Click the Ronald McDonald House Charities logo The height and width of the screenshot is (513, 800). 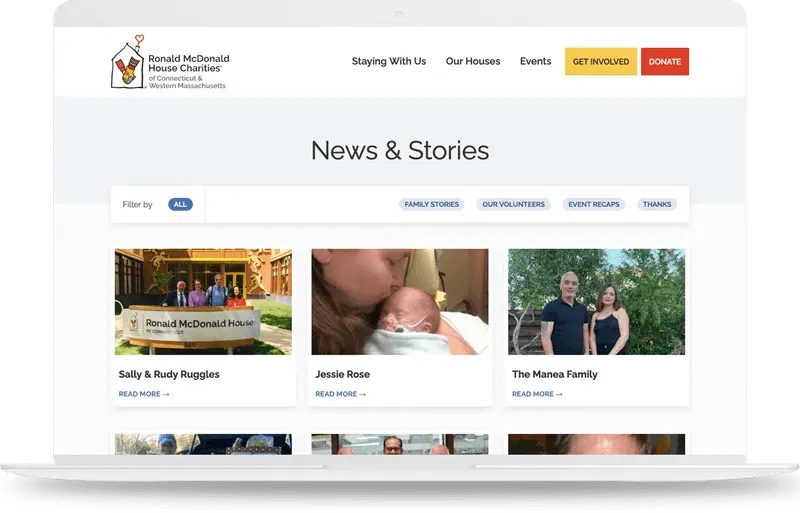click(x=170, y=62)
